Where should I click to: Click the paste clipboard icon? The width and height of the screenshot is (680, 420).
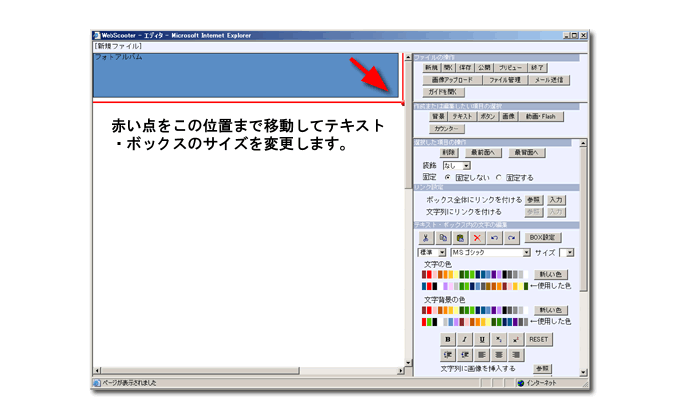tap(460, 238)
